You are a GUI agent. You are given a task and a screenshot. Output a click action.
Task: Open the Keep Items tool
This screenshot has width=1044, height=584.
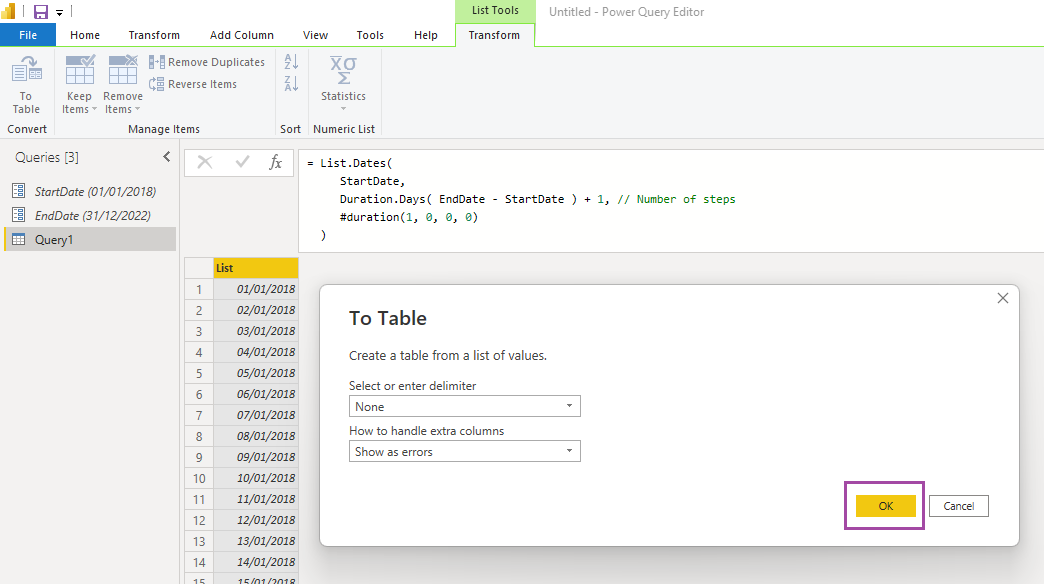click(79, 85)
